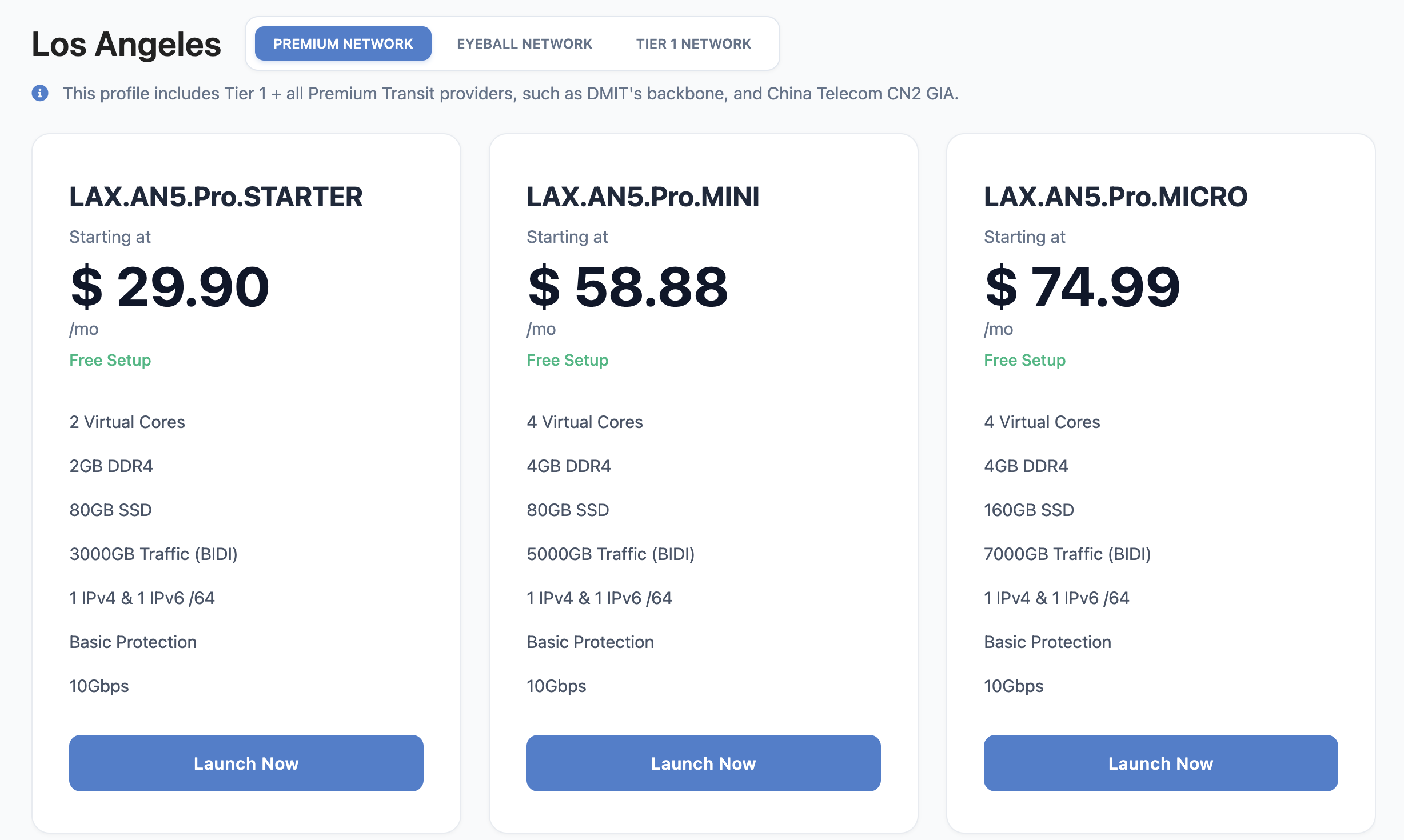Click the LAX.AN5.Pro.MICRO plan title
1404x840 pixels.
pos(1115,197)
